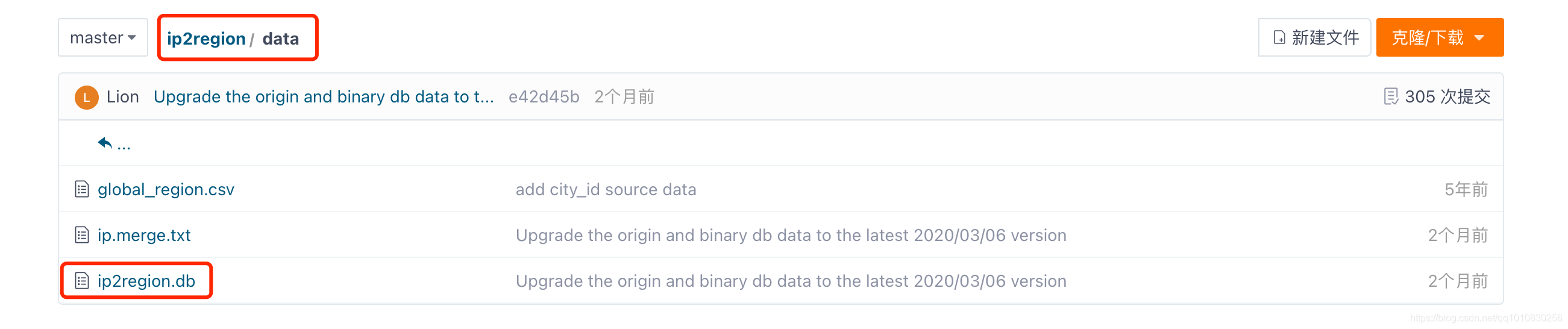
Task: Go back using parent directory arrow
Action: (x=105, y=143)
